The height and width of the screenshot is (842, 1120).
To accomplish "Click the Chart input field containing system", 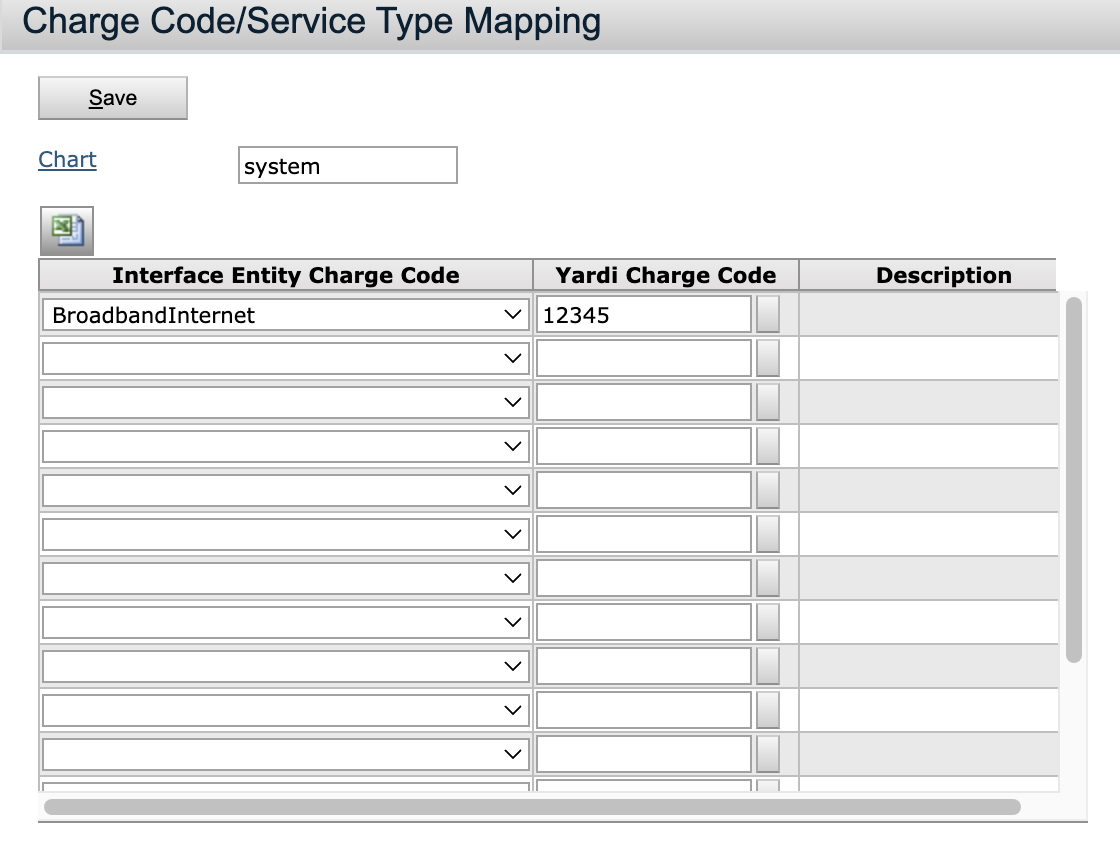I will (x=347, y=166).
